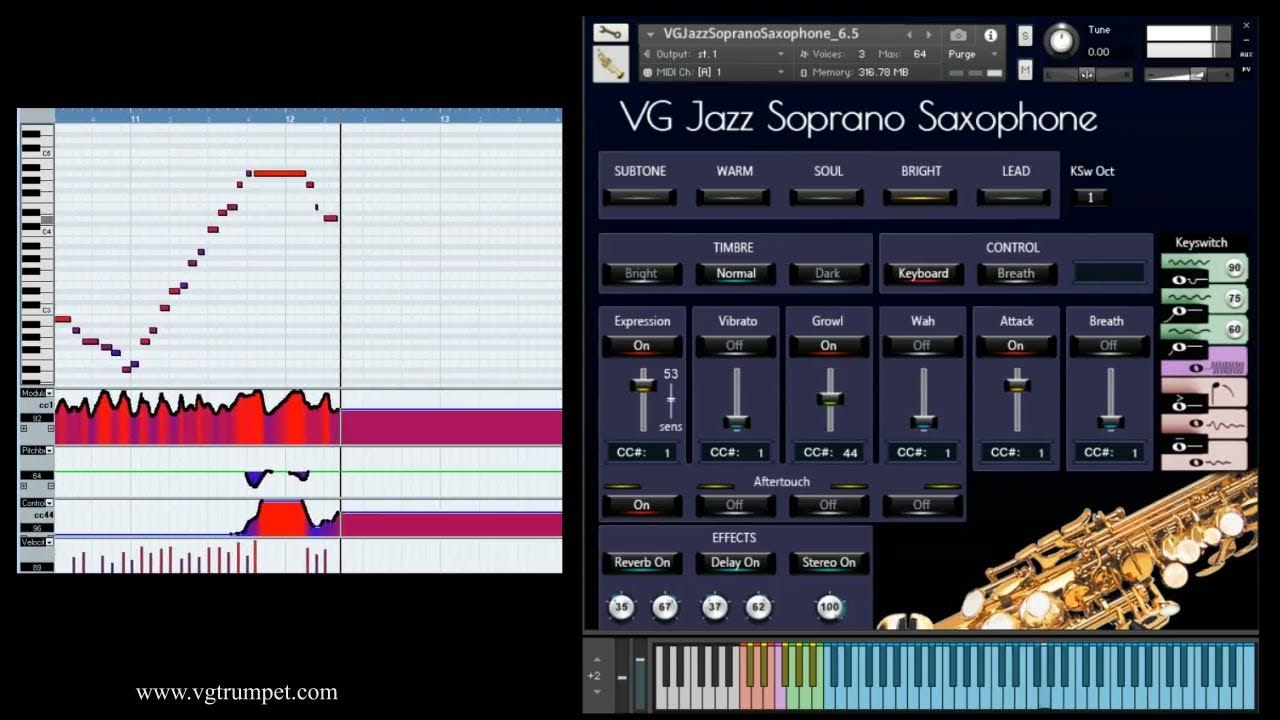Open the Pitchbend controller lane dropdown
1280x720 pixels.
pyautogui.click(x=49, y=451)
